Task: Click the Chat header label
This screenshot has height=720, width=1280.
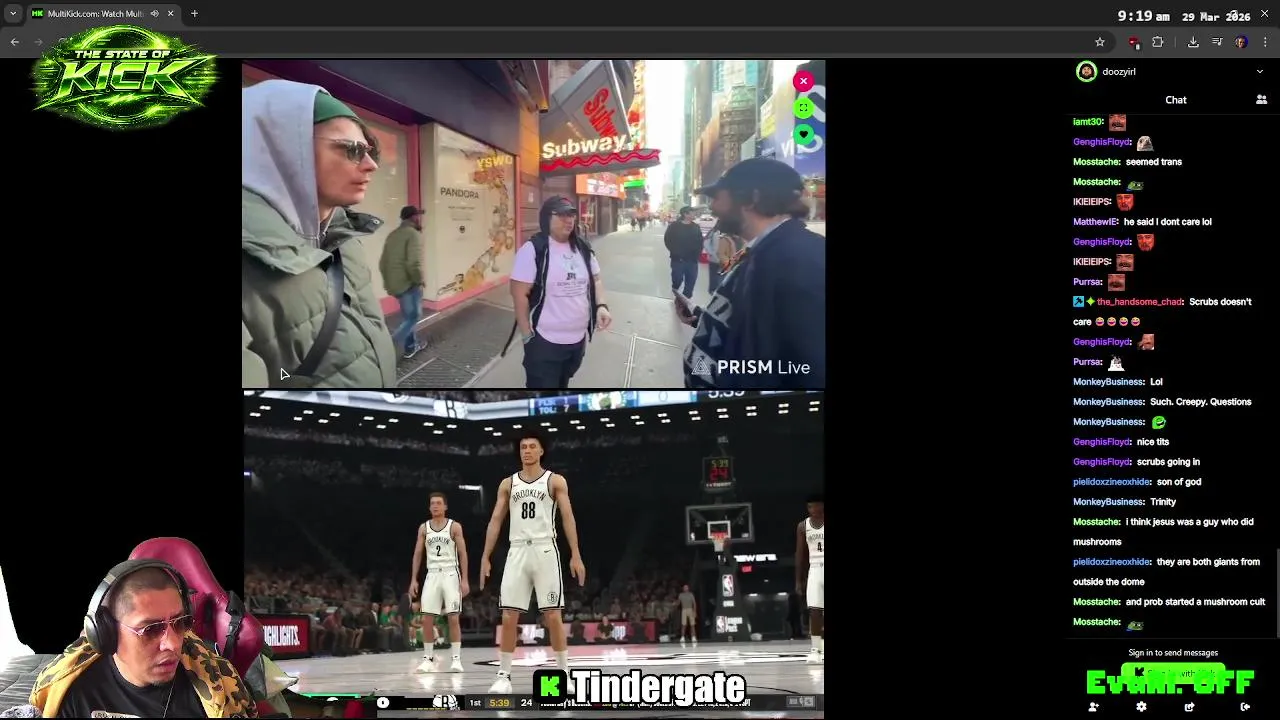Action: [1176, 100]
